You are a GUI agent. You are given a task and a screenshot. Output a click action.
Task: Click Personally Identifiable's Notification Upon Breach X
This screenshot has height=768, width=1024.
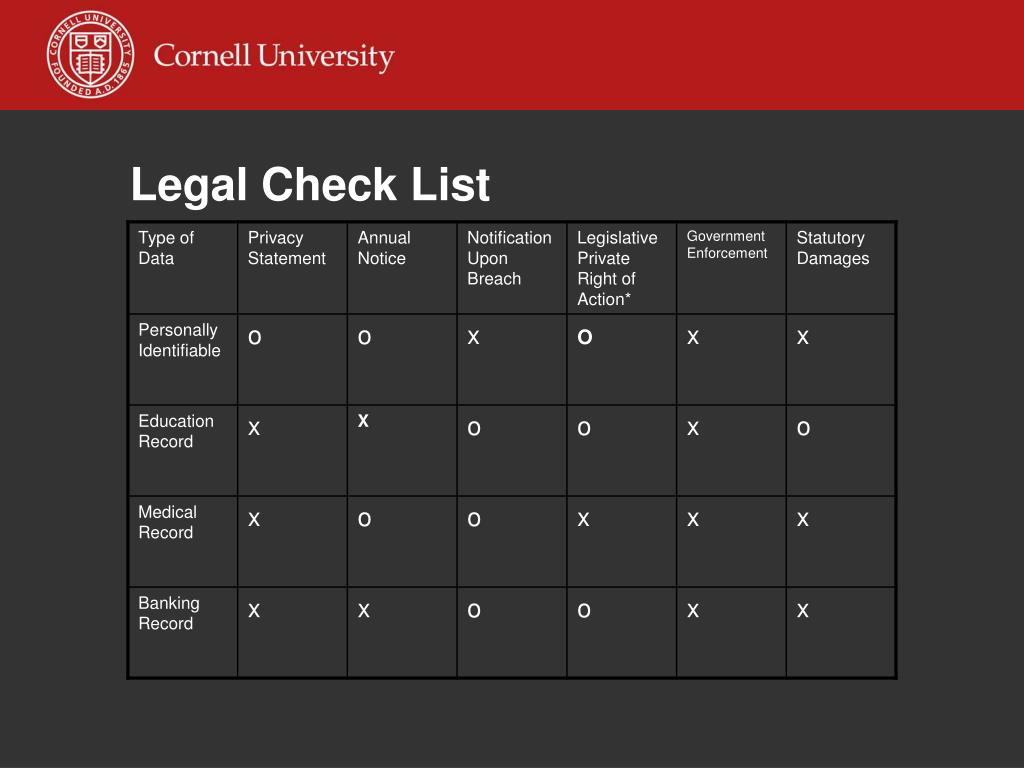[473, 338]
